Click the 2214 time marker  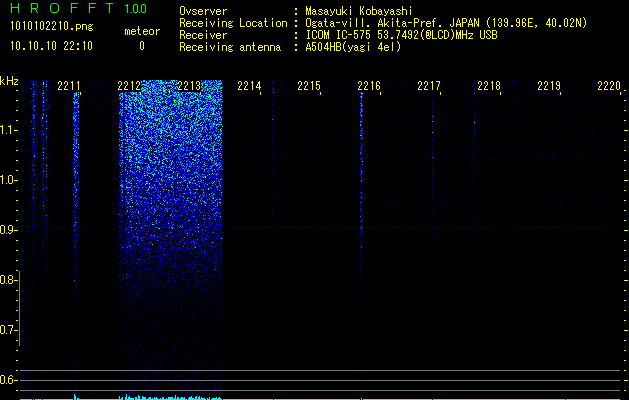[x=249, y=86]
